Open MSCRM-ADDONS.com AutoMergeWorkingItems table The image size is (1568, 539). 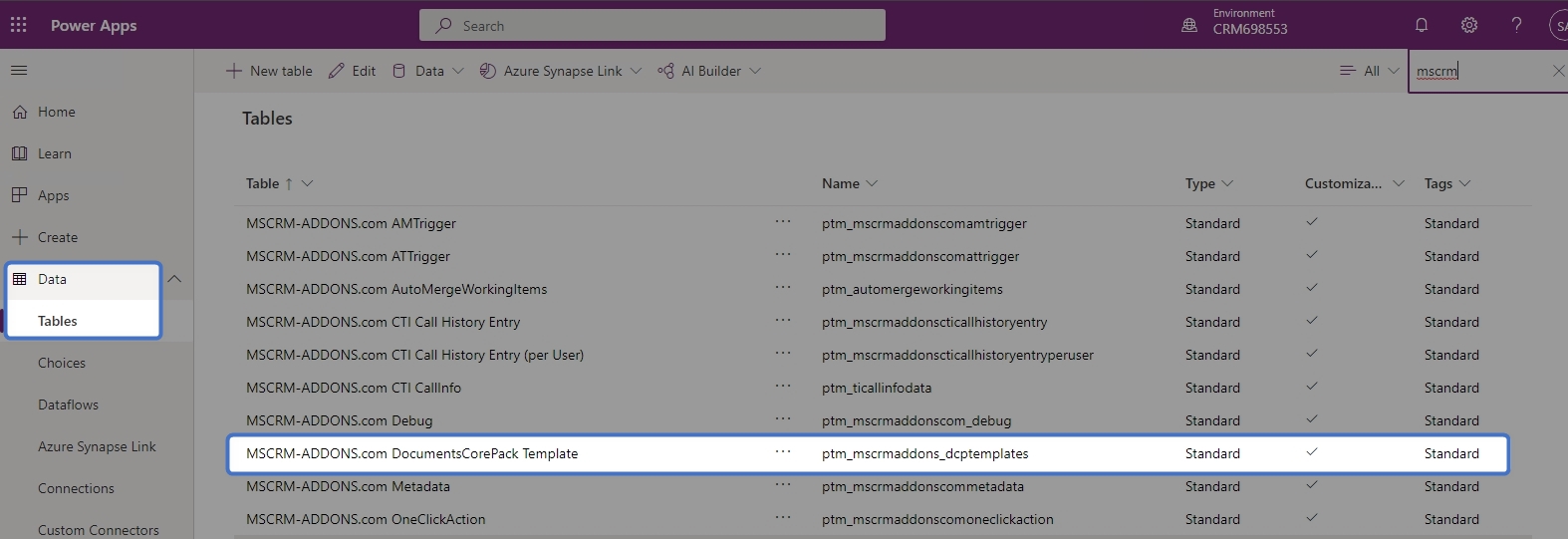pyautogui.click(x=396, y=289)
